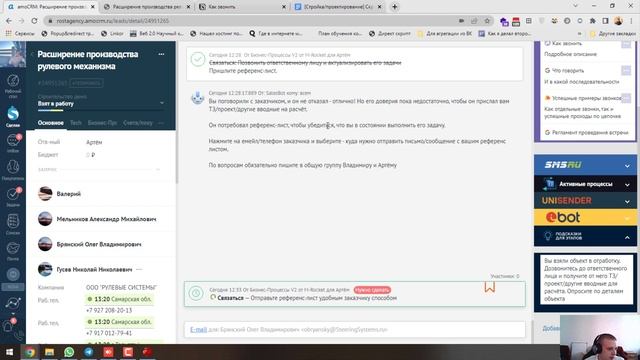Image resolution: width=640 pixels, height=360 pixels.
Task: Edit the Отв-ный field value Артём
Action: click(94, 142)
